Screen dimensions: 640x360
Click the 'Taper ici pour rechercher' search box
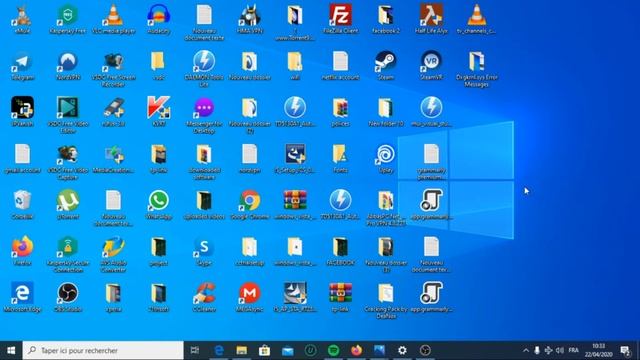[103, 350]
